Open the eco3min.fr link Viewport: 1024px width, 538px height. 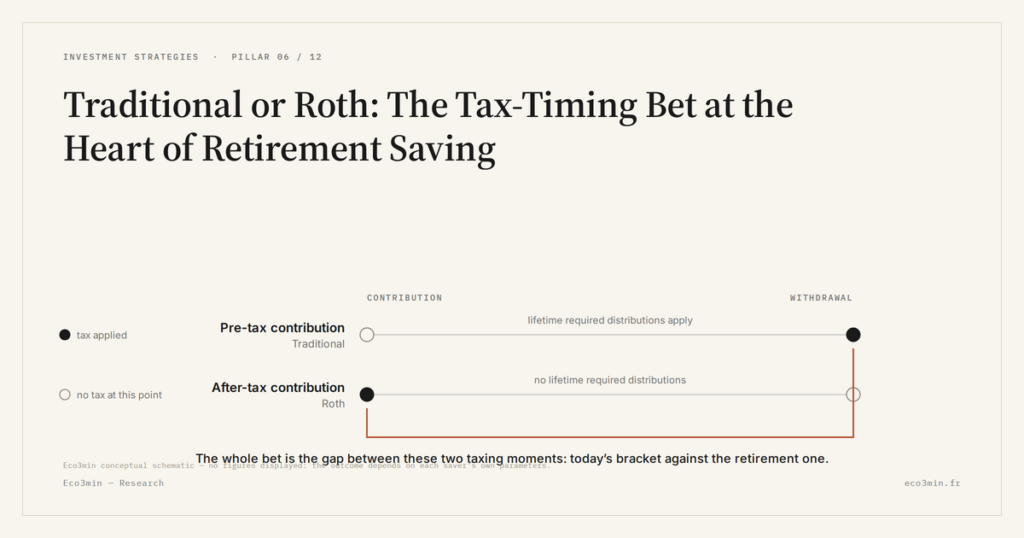(x=932, y=483)
